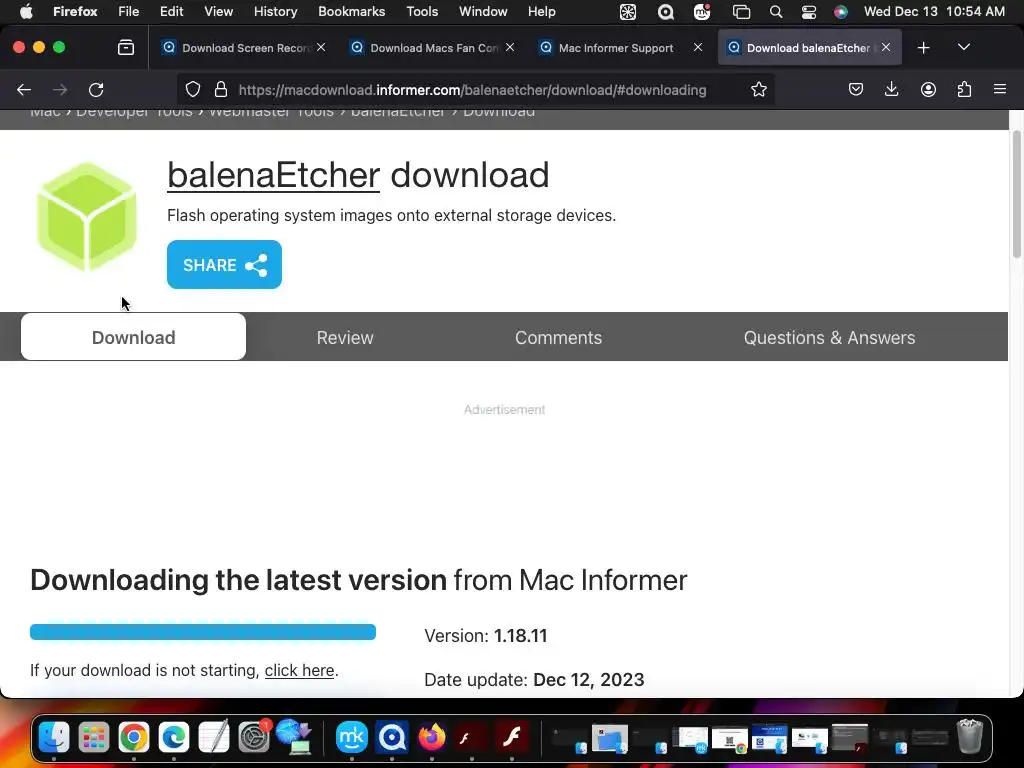Close the Download Screen Recorder tab
This screenshot has width=1024, height=768.
pos(321,47)
